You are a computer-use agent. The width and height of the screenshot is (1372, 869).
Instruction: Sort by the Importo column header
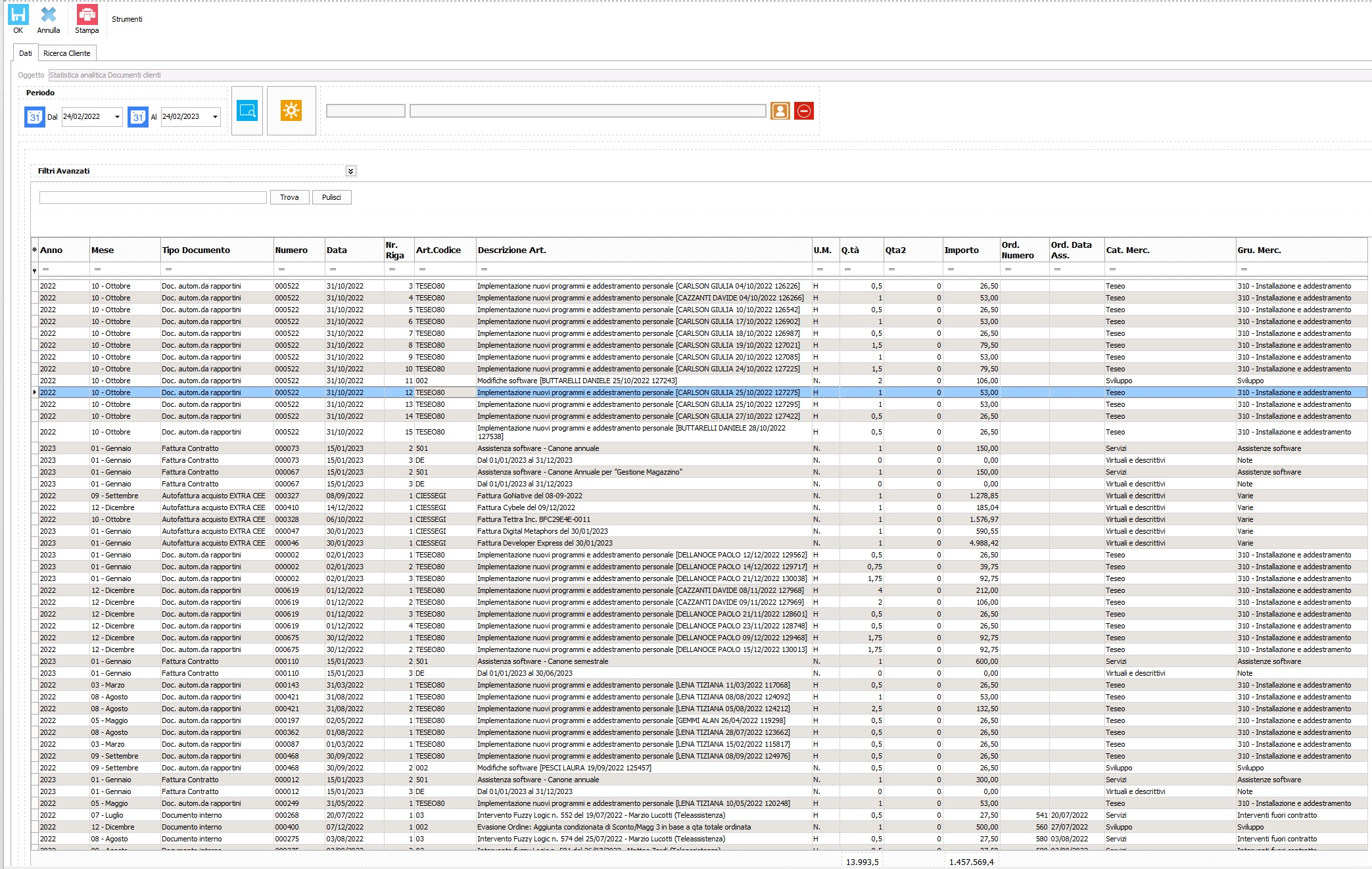click(971, 250)
